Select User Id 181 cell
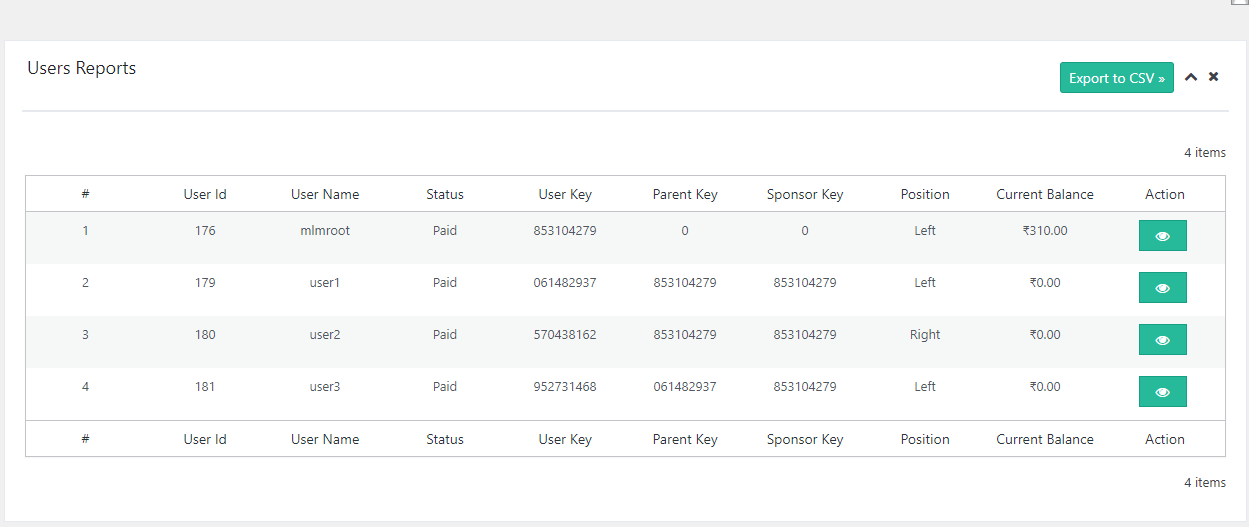Screen dimensions: 1249x527 pos(205,387)
